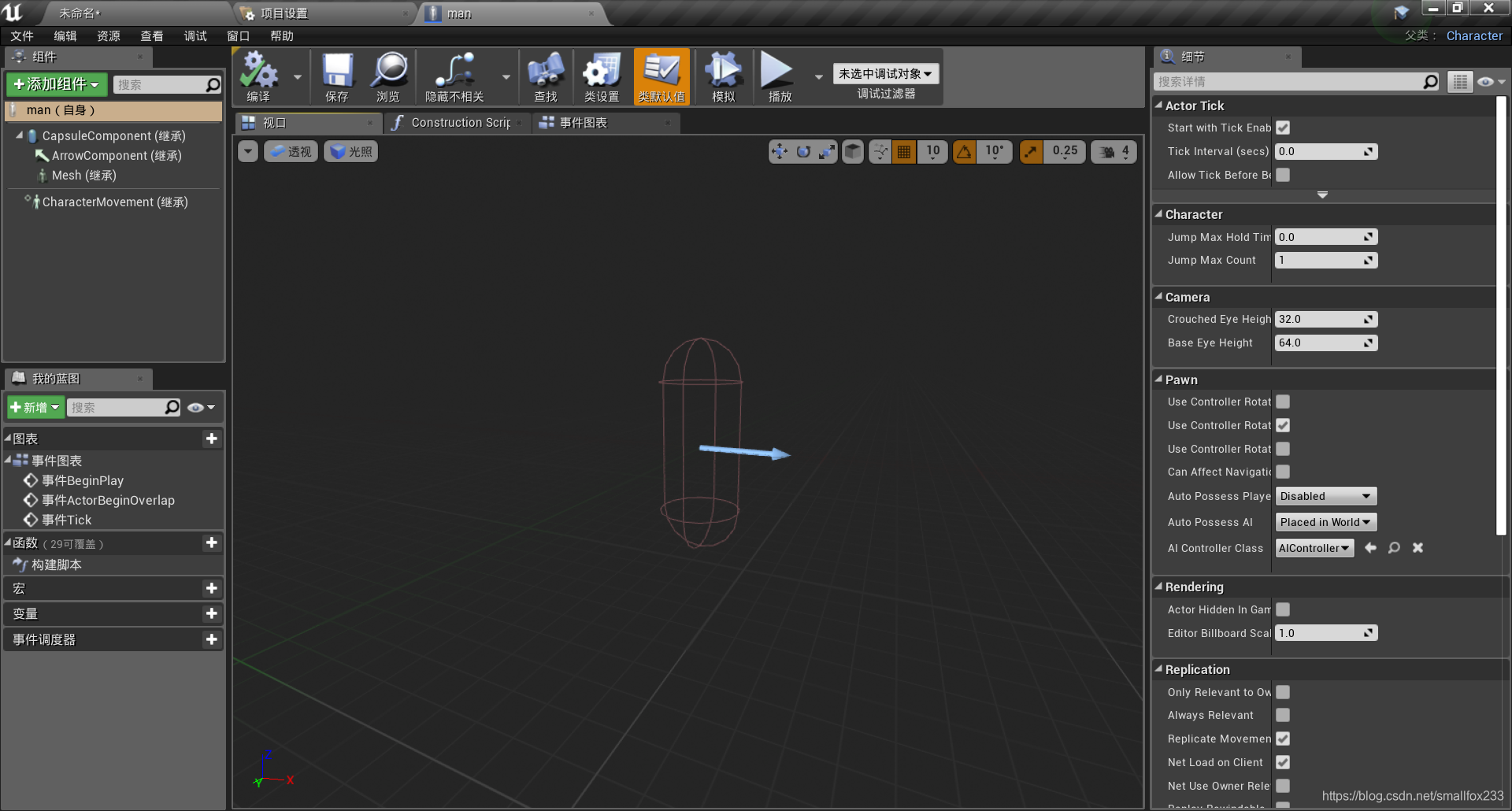Toggle grid snapping icon
The height and width of the screenshot is (811, 1512).
(x=904, y=151)
